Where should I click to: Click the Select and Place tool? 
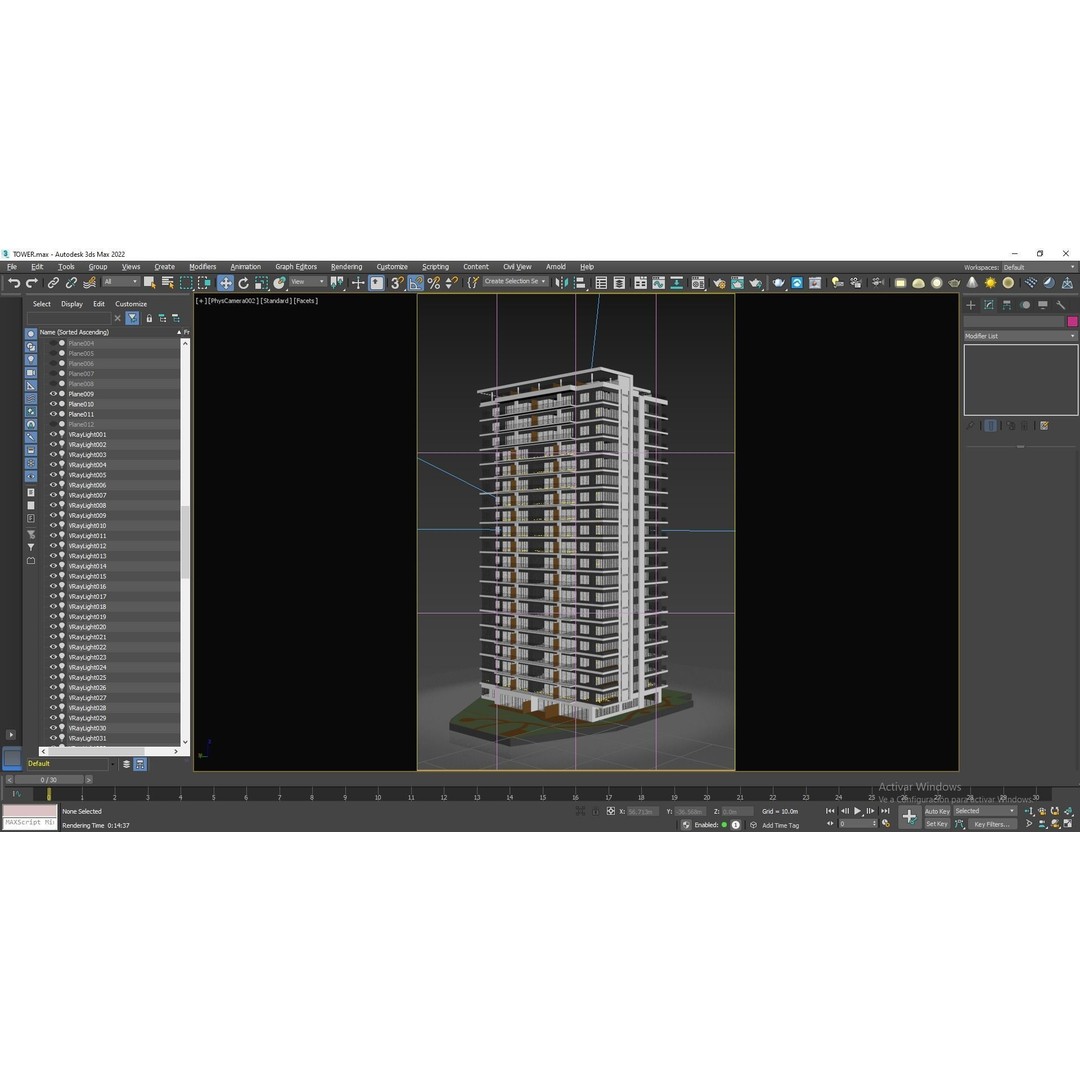click(x=279, y=283)
